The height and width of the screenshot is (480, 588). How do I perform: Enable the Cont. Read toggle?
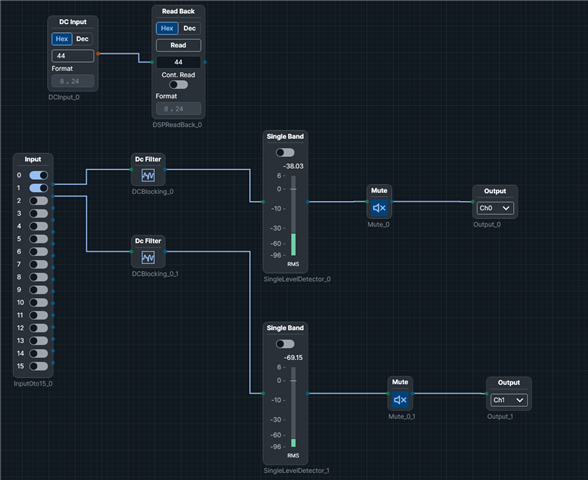coord(178,85)
